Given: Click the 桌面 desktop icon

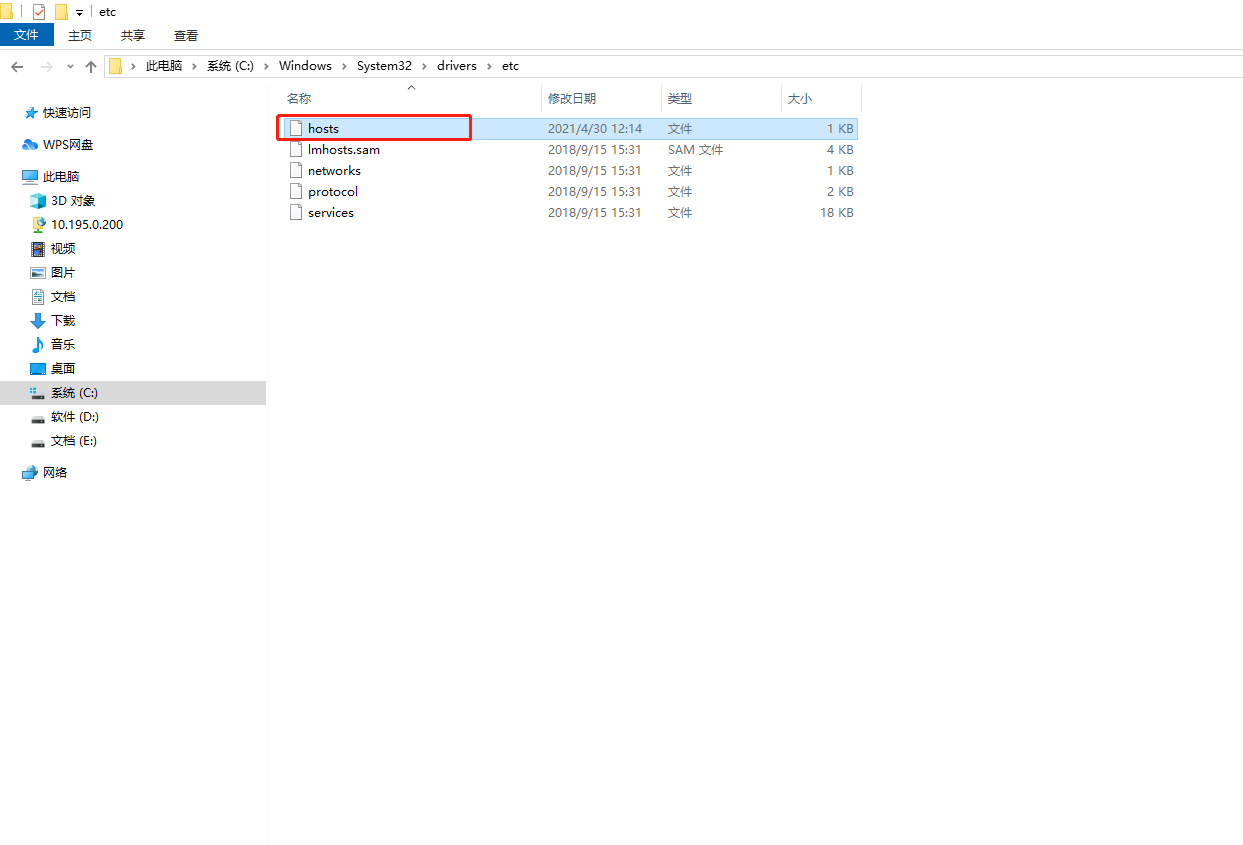Looking at the screenshot, I should coord(38,368).
